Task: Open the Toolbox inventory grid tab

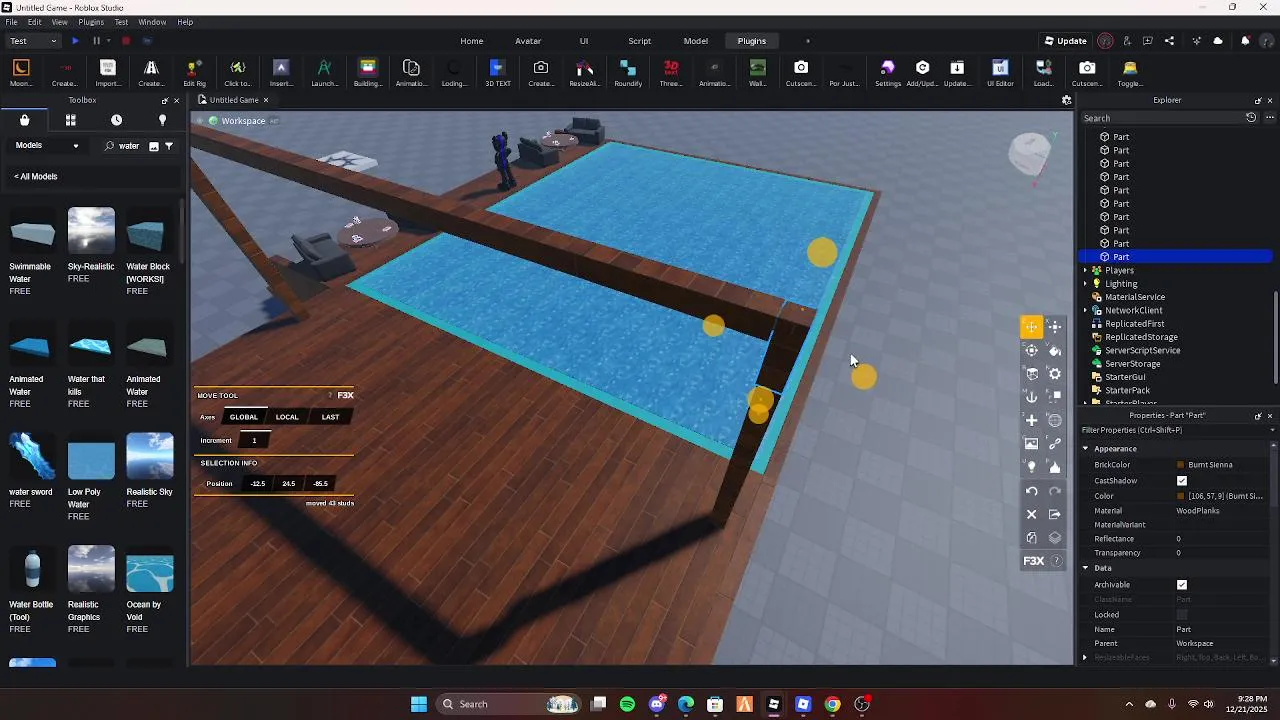Action: tap(70, 120)
